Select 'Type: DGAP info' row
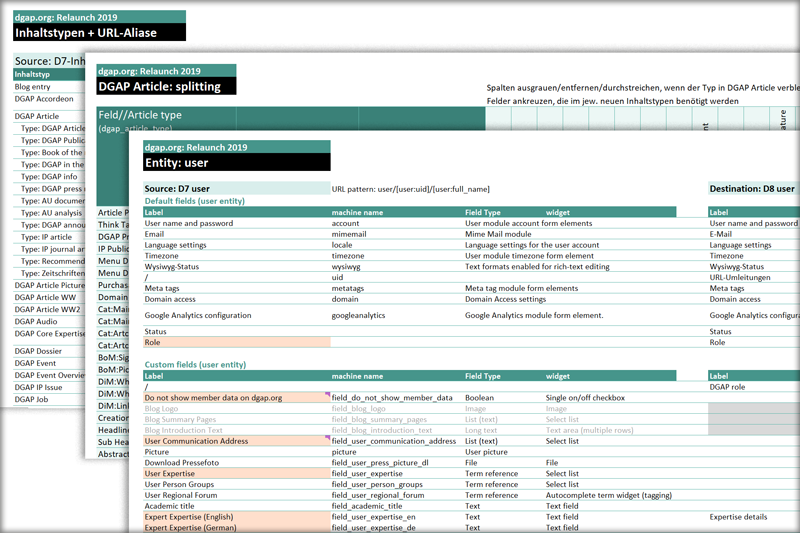This screenshot has width=800, height=533. tap(49, 176)
